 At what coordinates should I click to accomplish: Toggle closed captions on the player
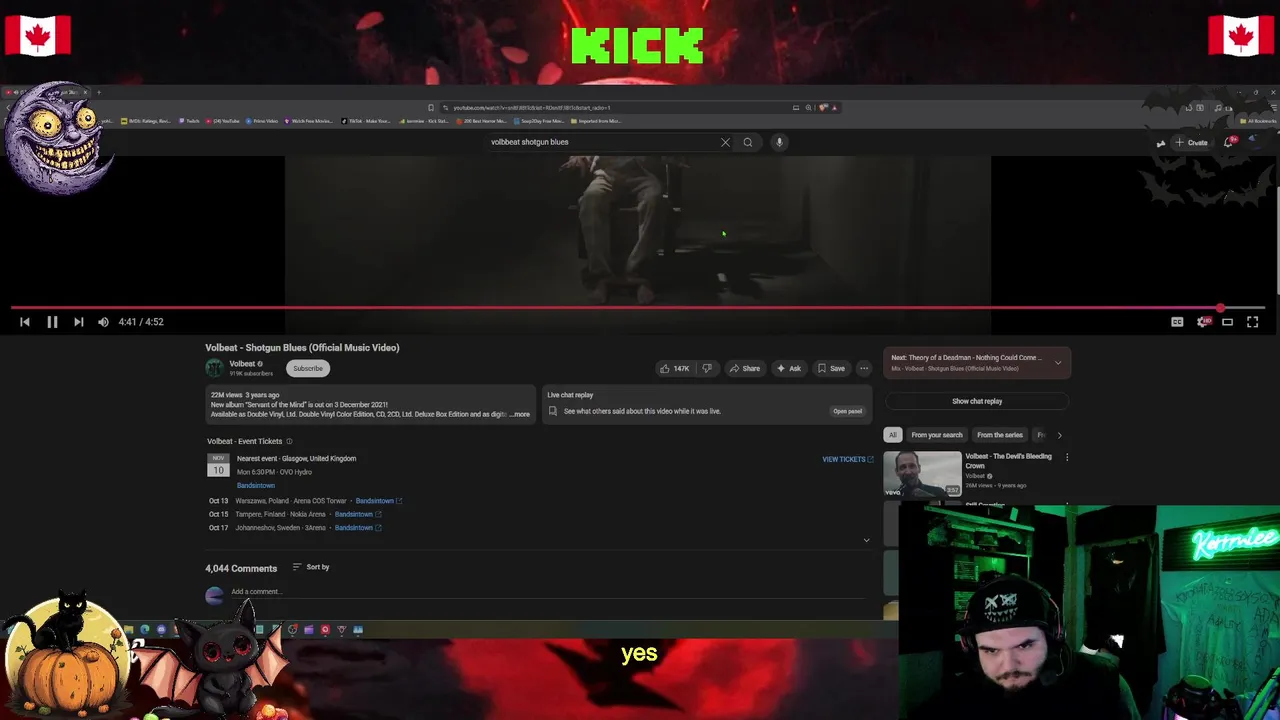[x=1177, y=322]
